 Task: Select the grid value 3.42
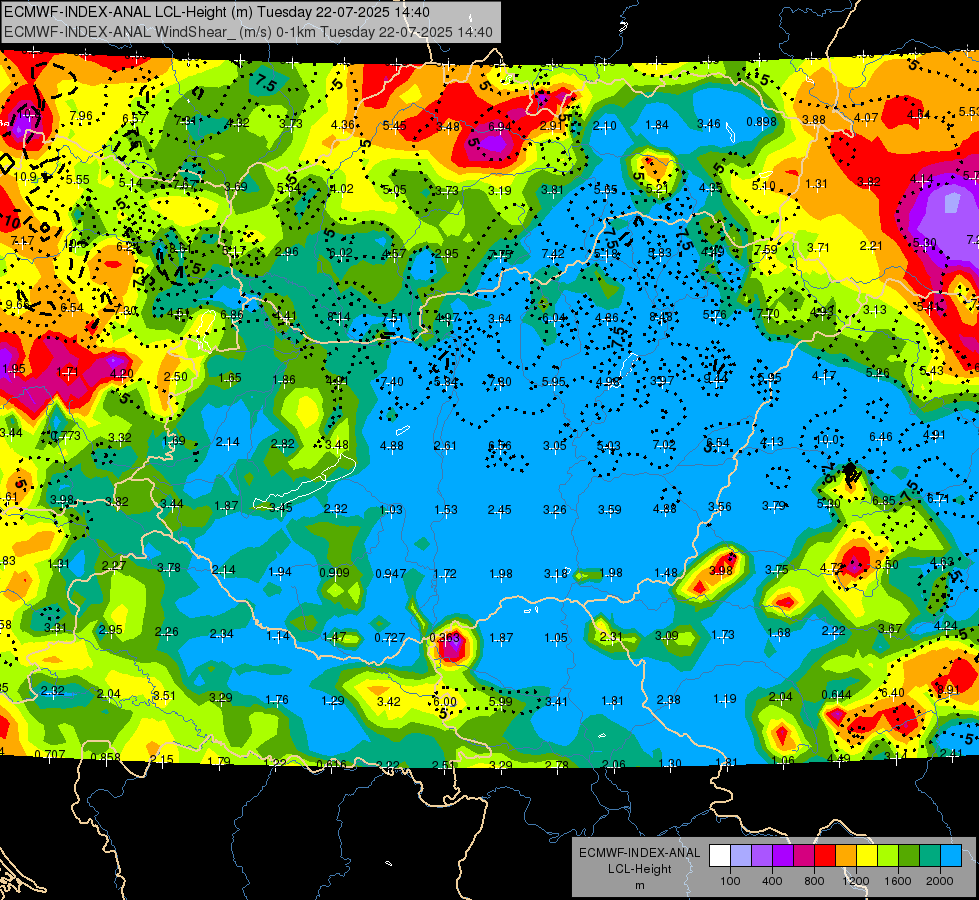point(389,701)
